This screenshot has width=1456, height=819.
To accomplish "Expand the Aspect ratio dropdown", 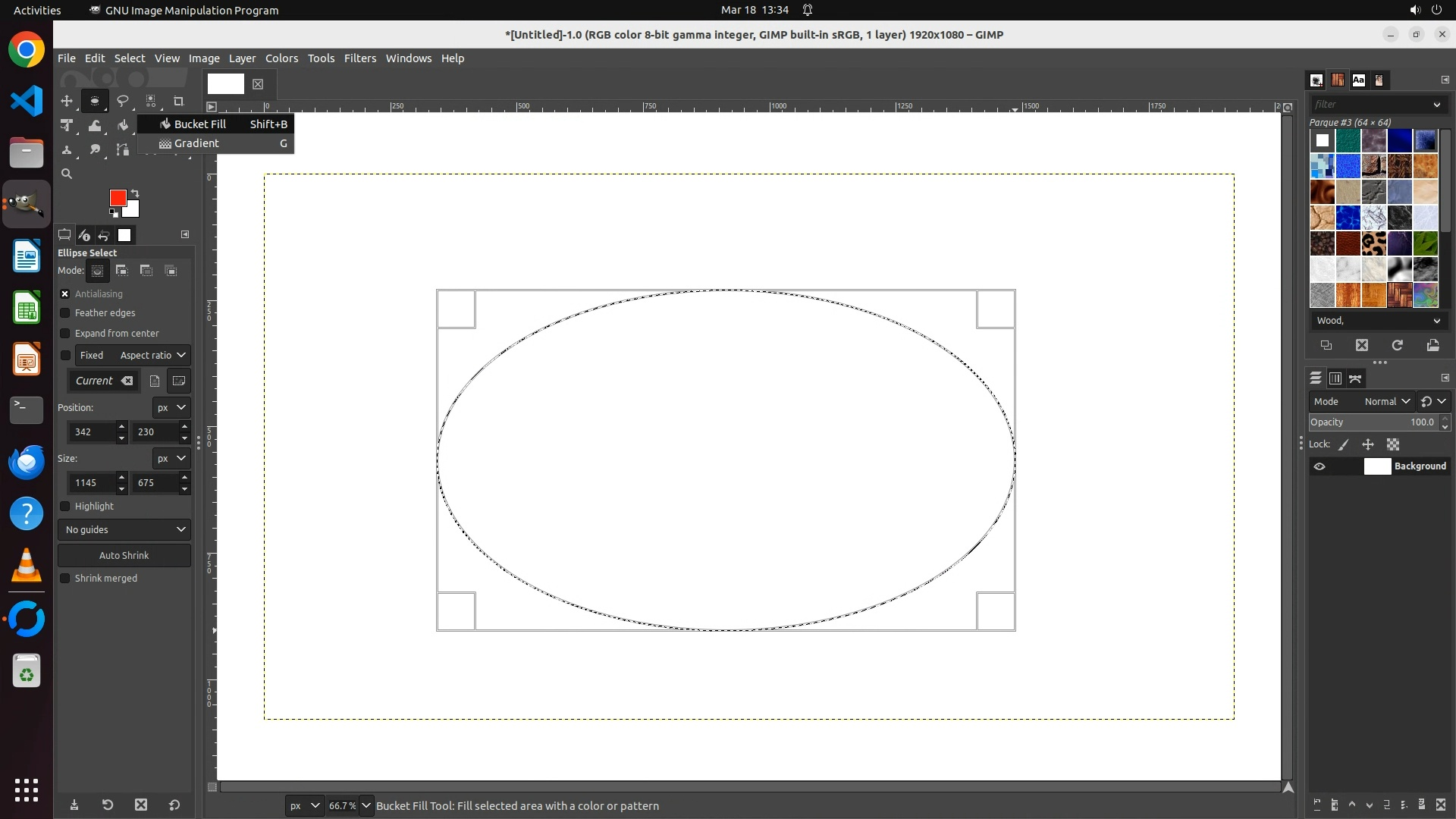I will [152, 355].
